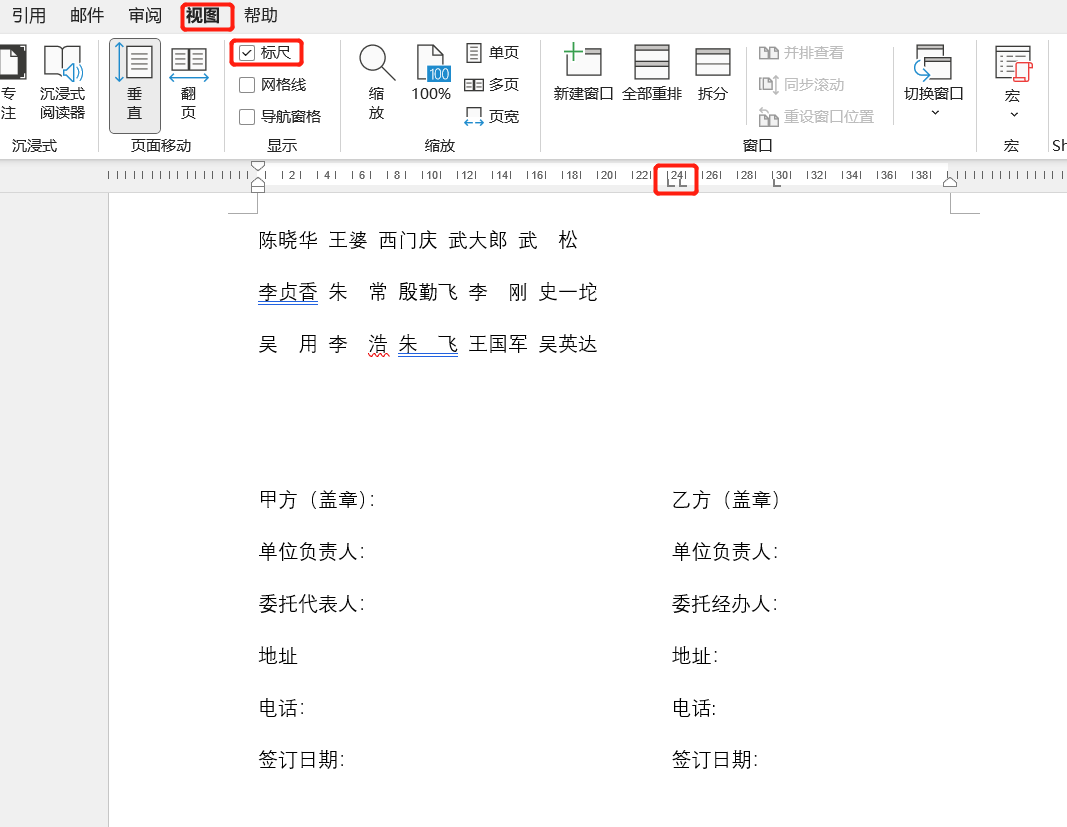Expand the 切换窗口 dropdown arrow

point(934,112)
